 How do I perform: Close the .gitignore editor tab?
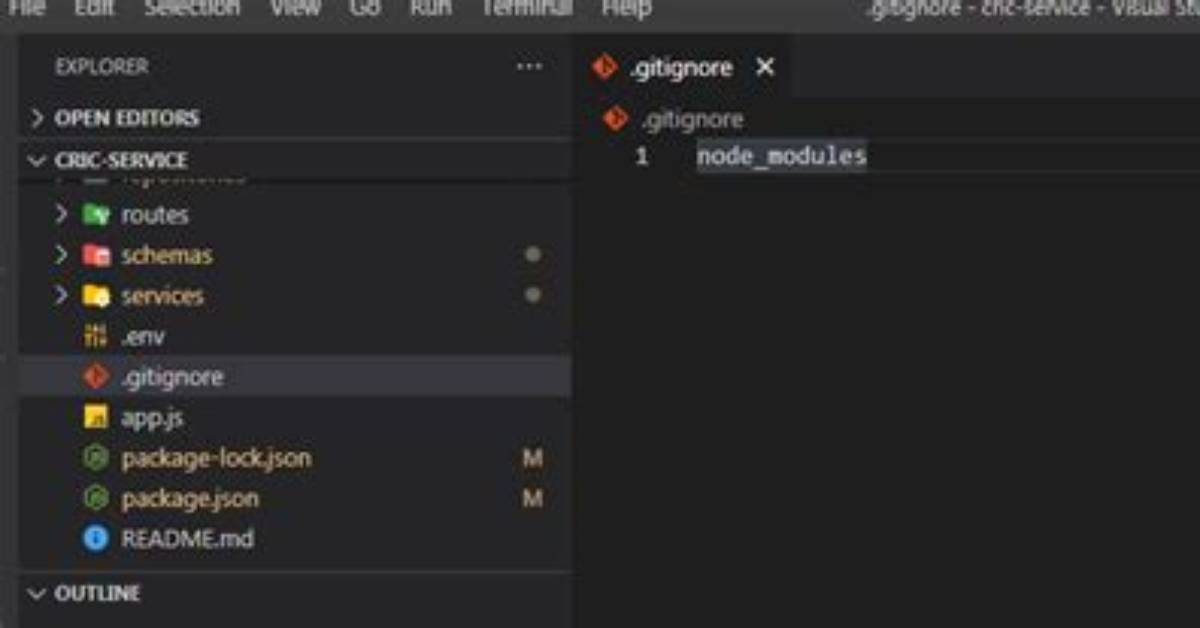coord(765,67)
